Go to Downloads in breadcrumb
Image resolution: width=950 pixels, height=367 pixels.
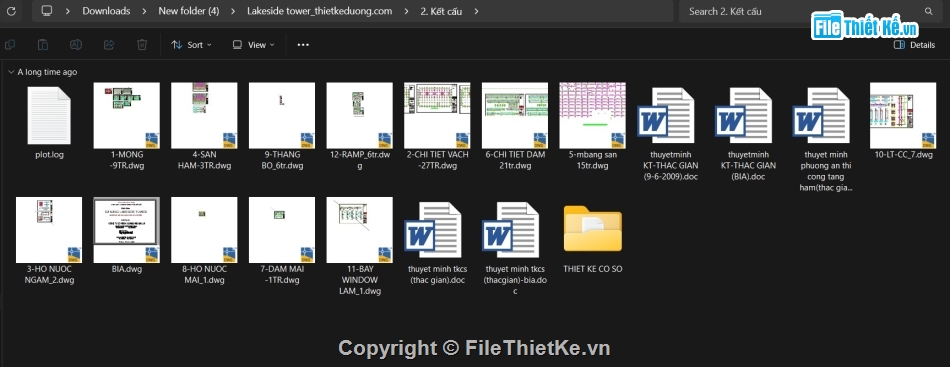point(106,11)
